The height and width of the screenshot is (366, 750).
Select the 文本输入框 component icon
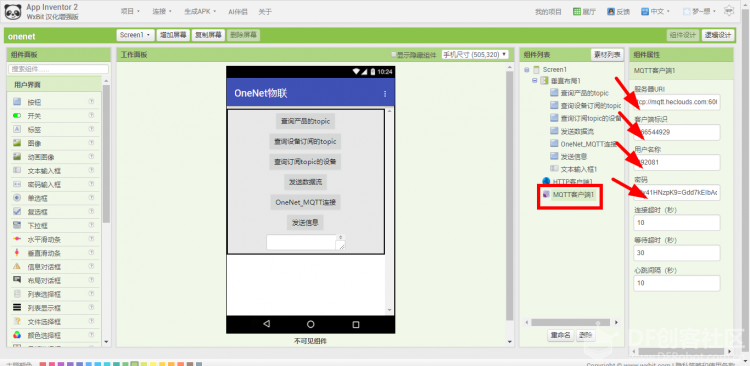pyautogui.click(x=17, y=170)
